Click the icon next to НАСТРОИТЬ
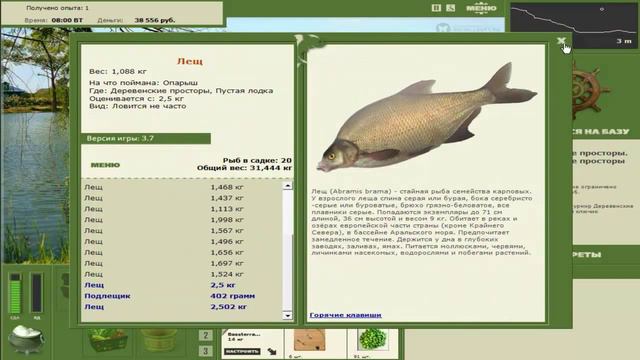The height and width of the screenshot is (360, 640). [x=272, y=351]
